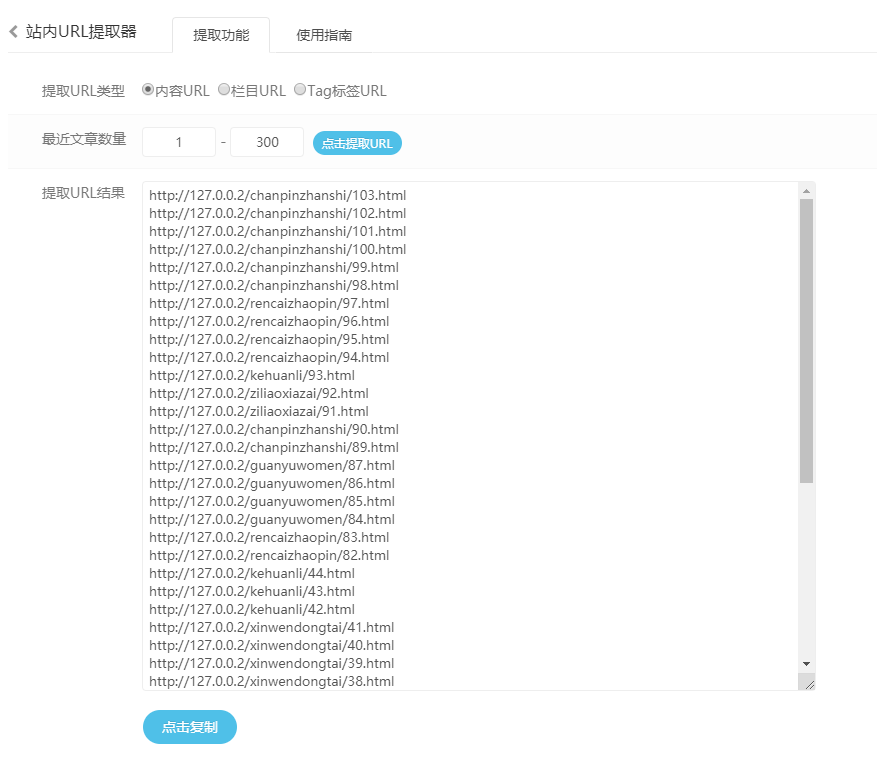The image size is (877, 775).
Task: Pick the Tag标签URL radio option
Action: click(300, 90)
